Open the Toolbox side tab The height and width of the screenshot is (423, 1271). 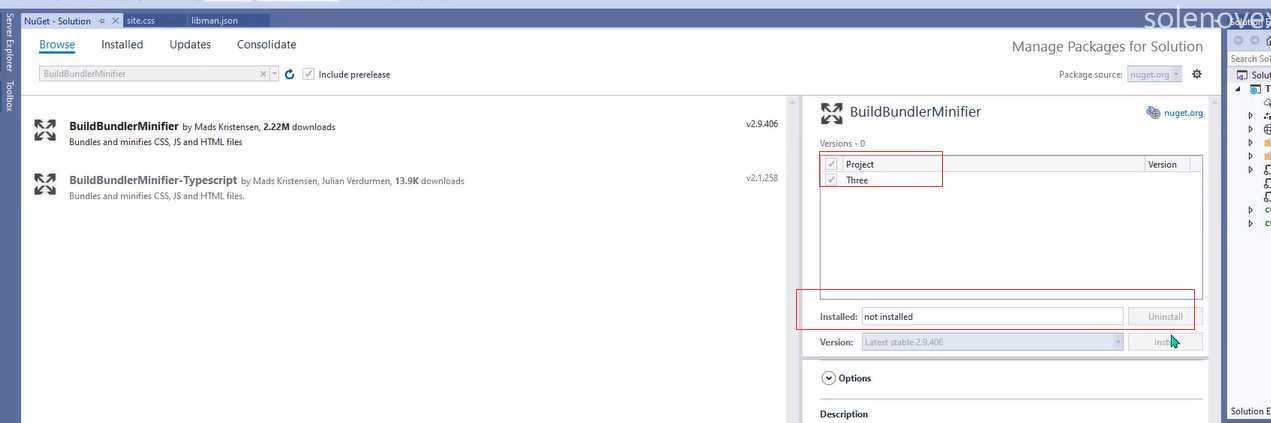click(9, 96)
